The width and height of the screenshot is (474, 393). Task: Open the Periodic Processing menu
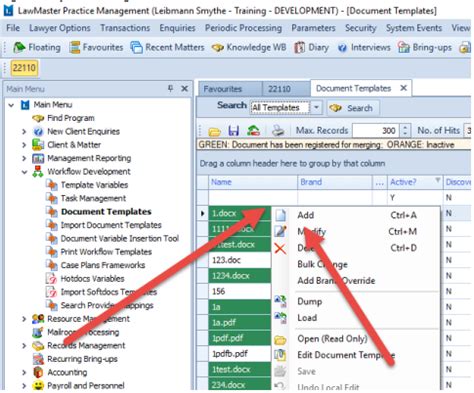(x=243, y=28)
